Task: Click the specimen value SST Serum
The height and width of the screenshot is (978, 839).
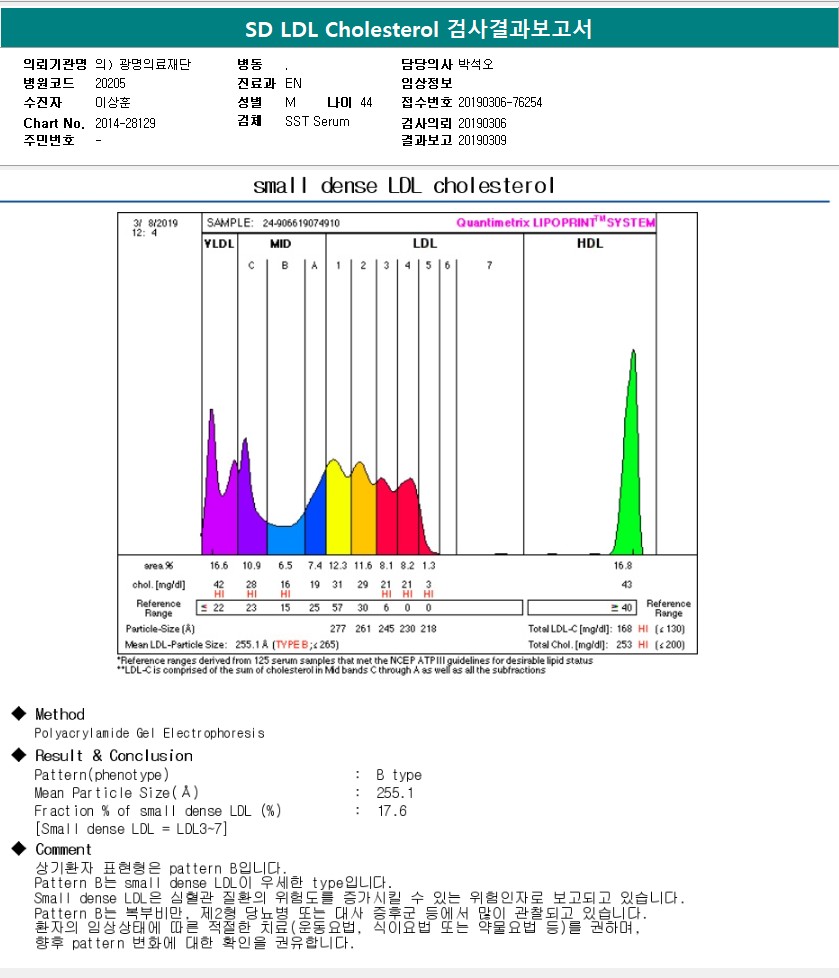Action: pyautogui.click(x=317, y=121)
